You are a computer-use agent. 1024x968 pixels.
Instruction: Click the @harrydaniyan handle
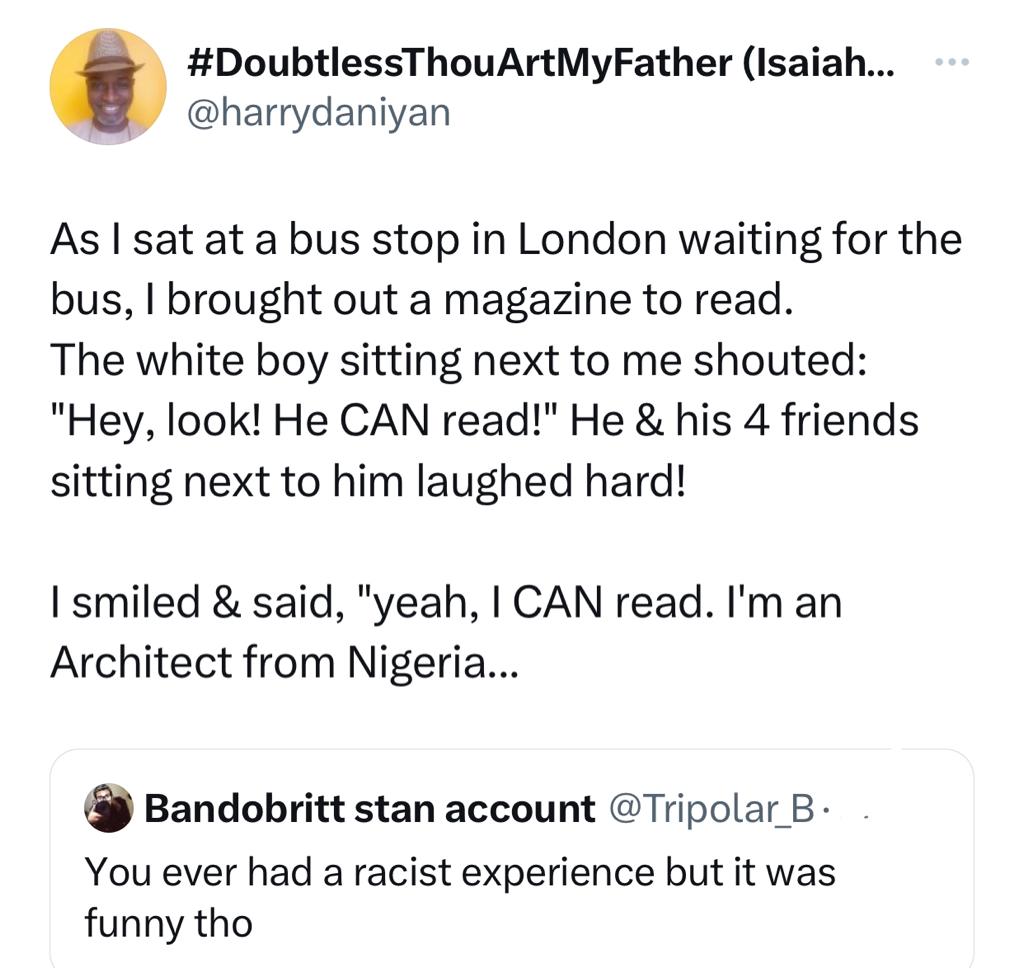(x=319, y=112)
